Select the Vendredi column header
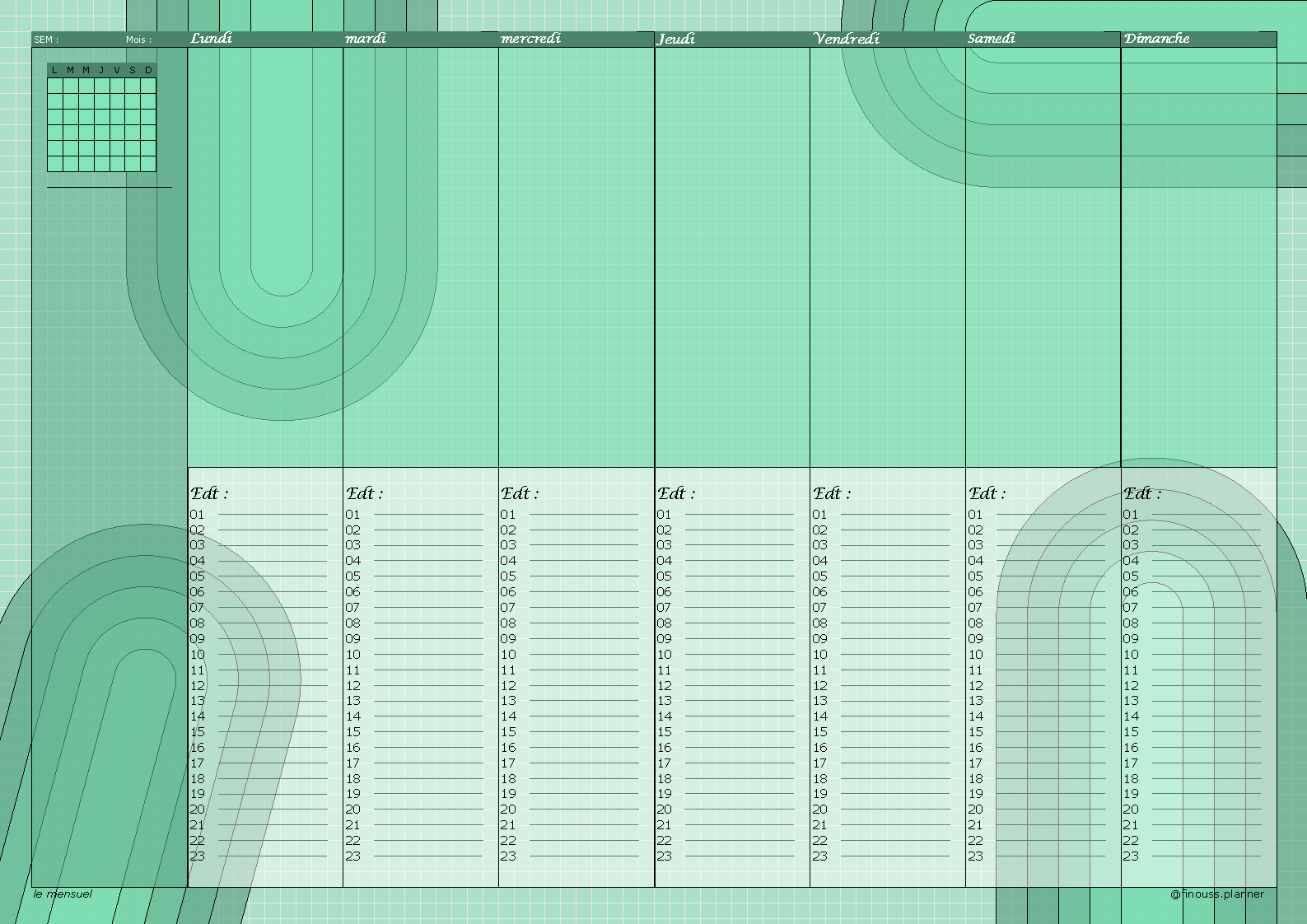 coord(847,39)
